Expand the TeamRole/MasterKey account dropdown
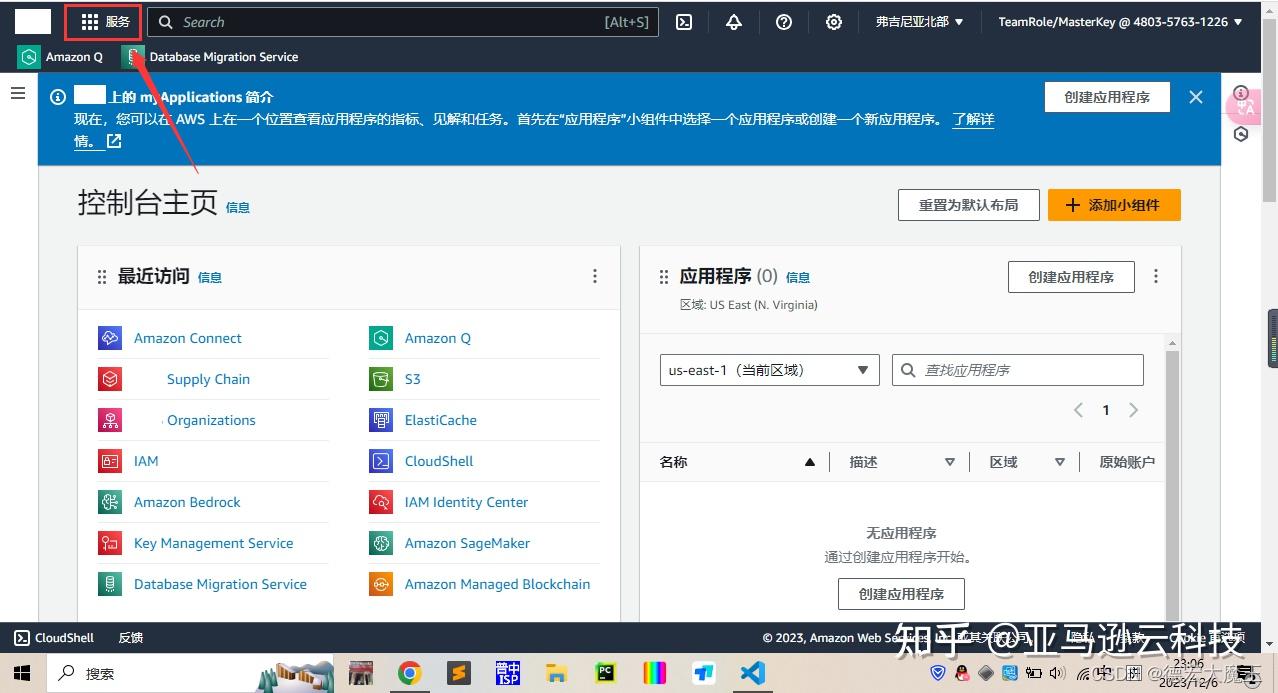1278x693 pixels. pyautogui.click(x=1121, y=22)
